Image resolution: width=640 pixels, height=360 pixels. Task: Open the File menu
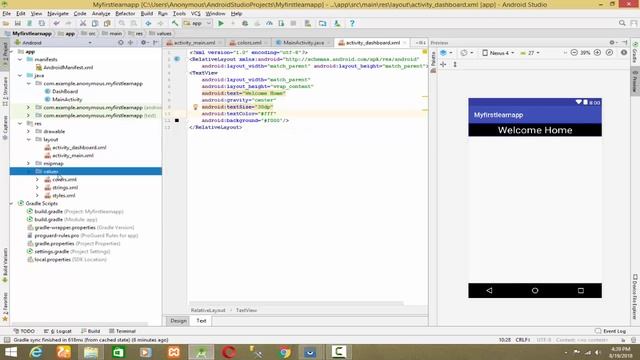tap(7, 13)
